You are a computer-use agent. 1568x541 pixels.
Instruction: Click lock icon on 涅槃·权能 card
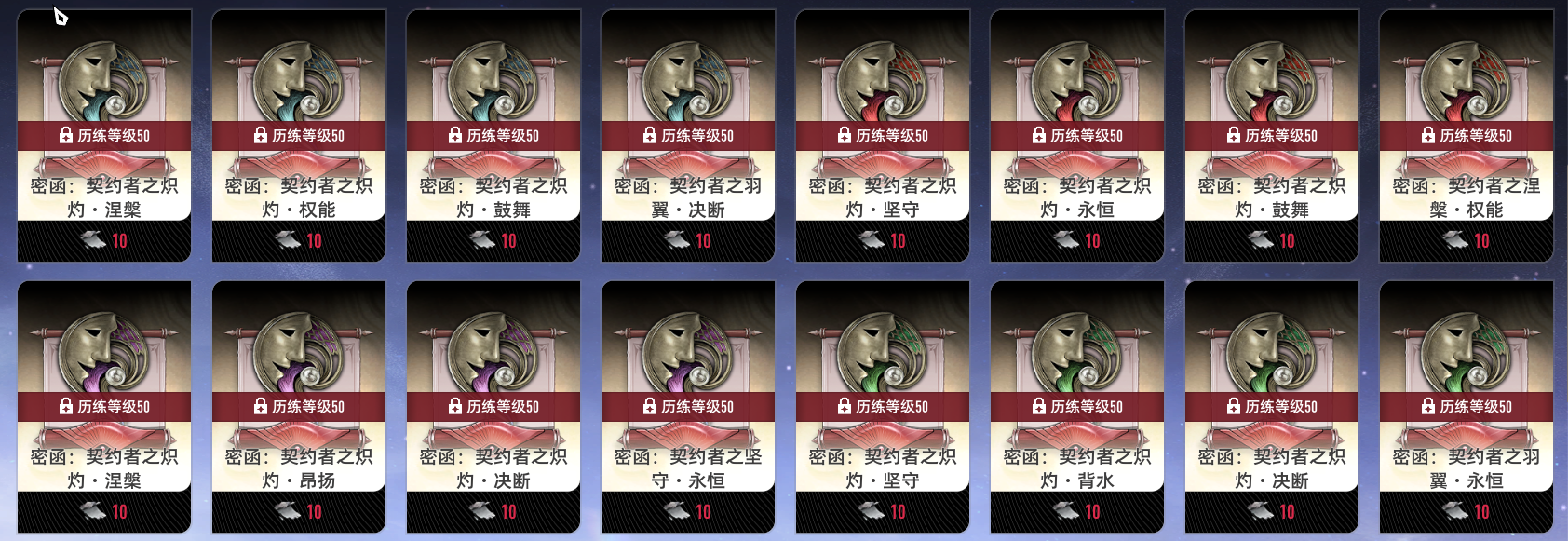[1428, 135]
